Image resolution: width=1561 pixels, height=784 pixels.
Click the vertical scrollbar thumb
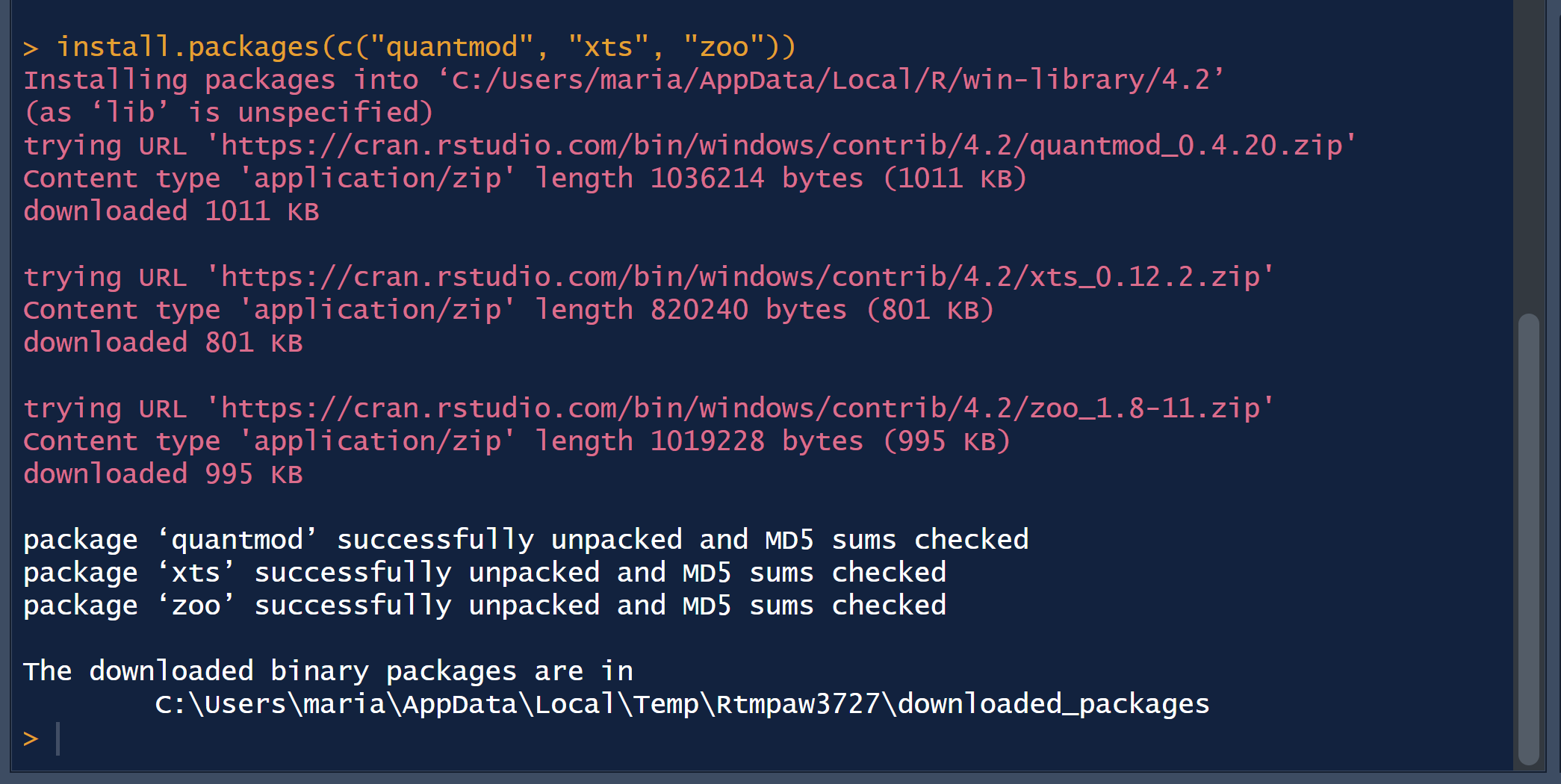coord(1529,539)
